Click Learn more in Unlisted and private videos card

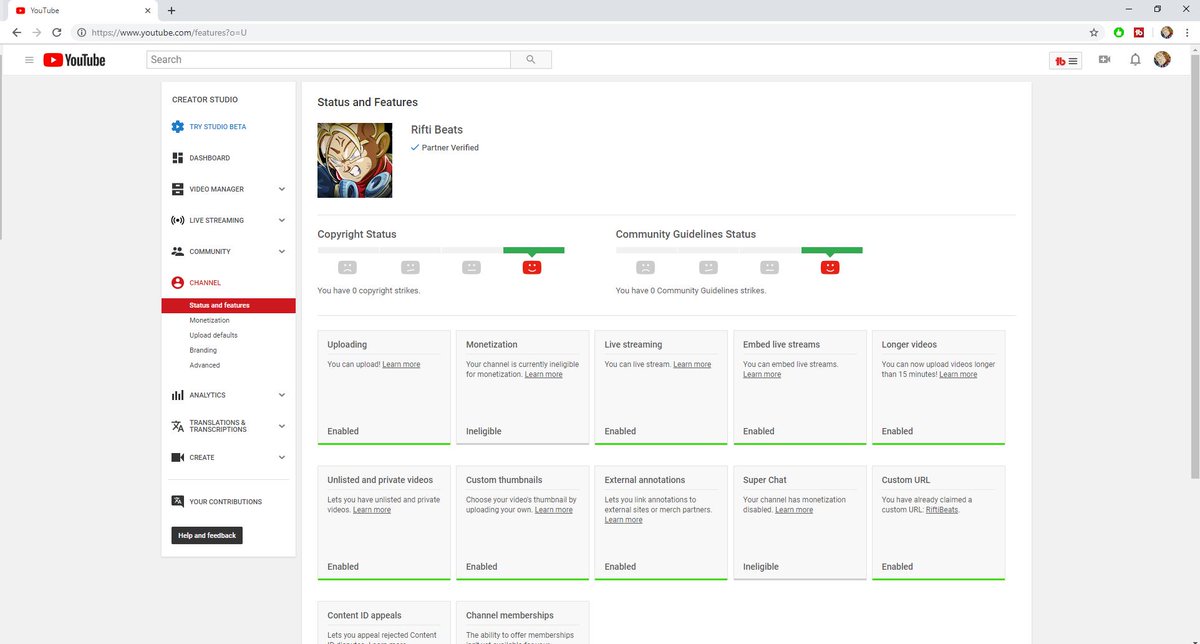pyautogui.click(x=372, y=510)
